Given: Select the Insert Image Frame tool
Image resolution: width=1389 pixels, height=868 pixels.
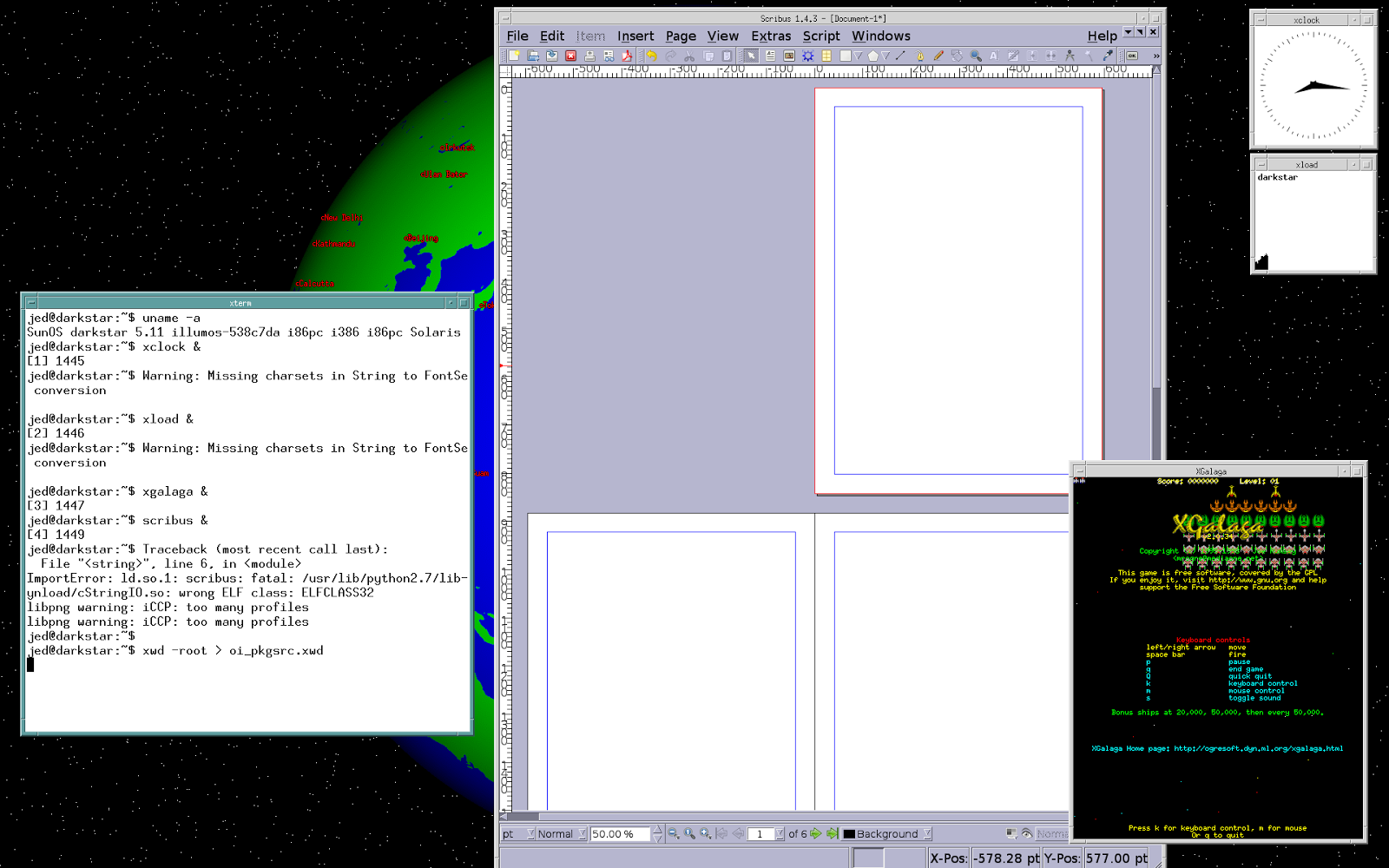Looking at the screenshot, I should pos(789,56).
